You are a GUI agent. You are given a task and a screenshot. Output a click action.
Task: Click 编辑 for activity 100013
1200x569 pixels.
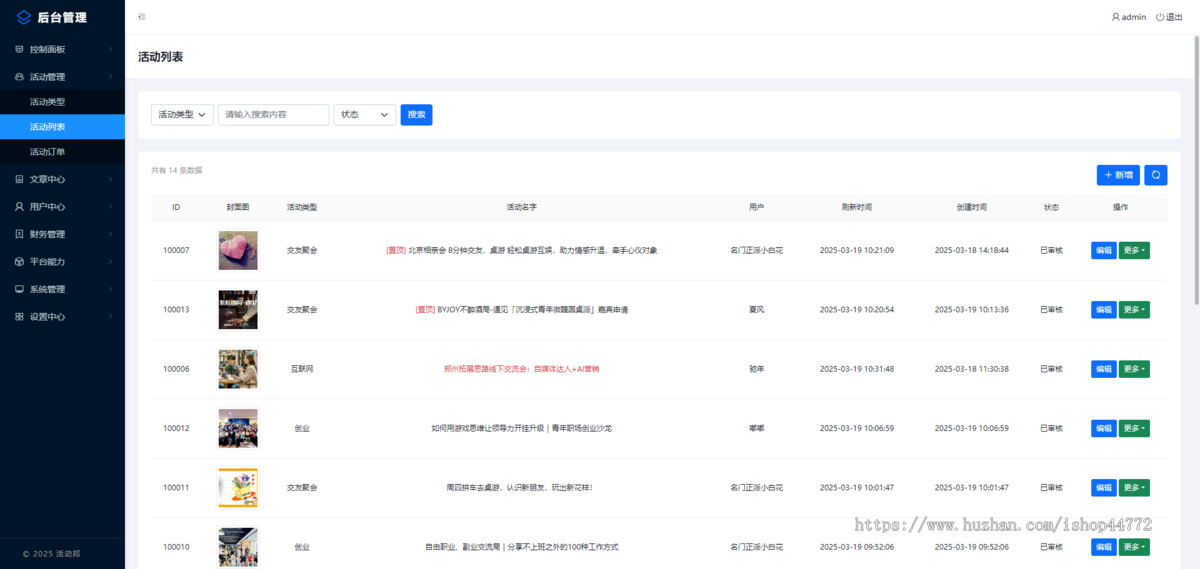click(x=1103, y=310)
